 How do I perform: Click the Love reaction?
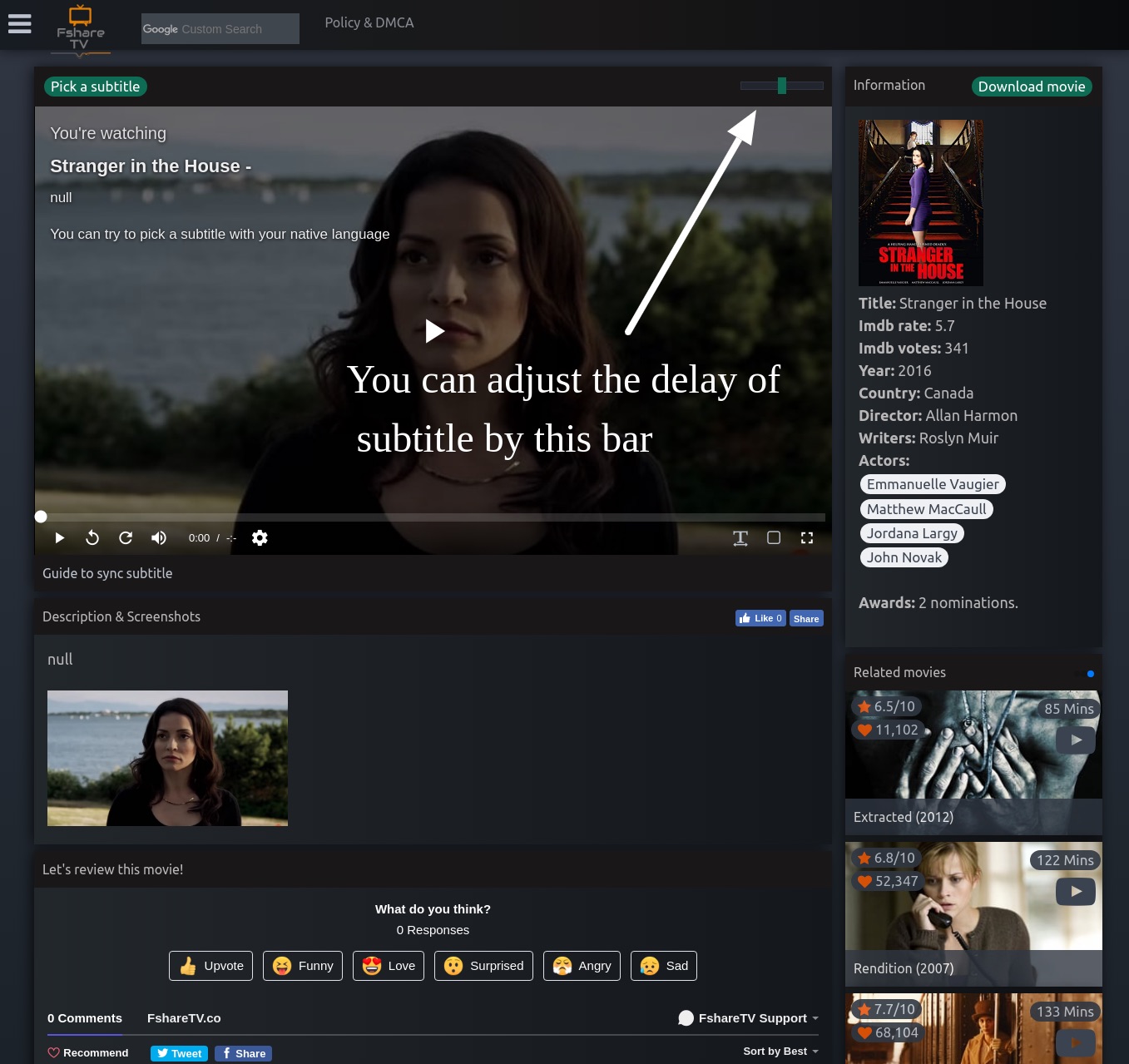click(389, 966)
